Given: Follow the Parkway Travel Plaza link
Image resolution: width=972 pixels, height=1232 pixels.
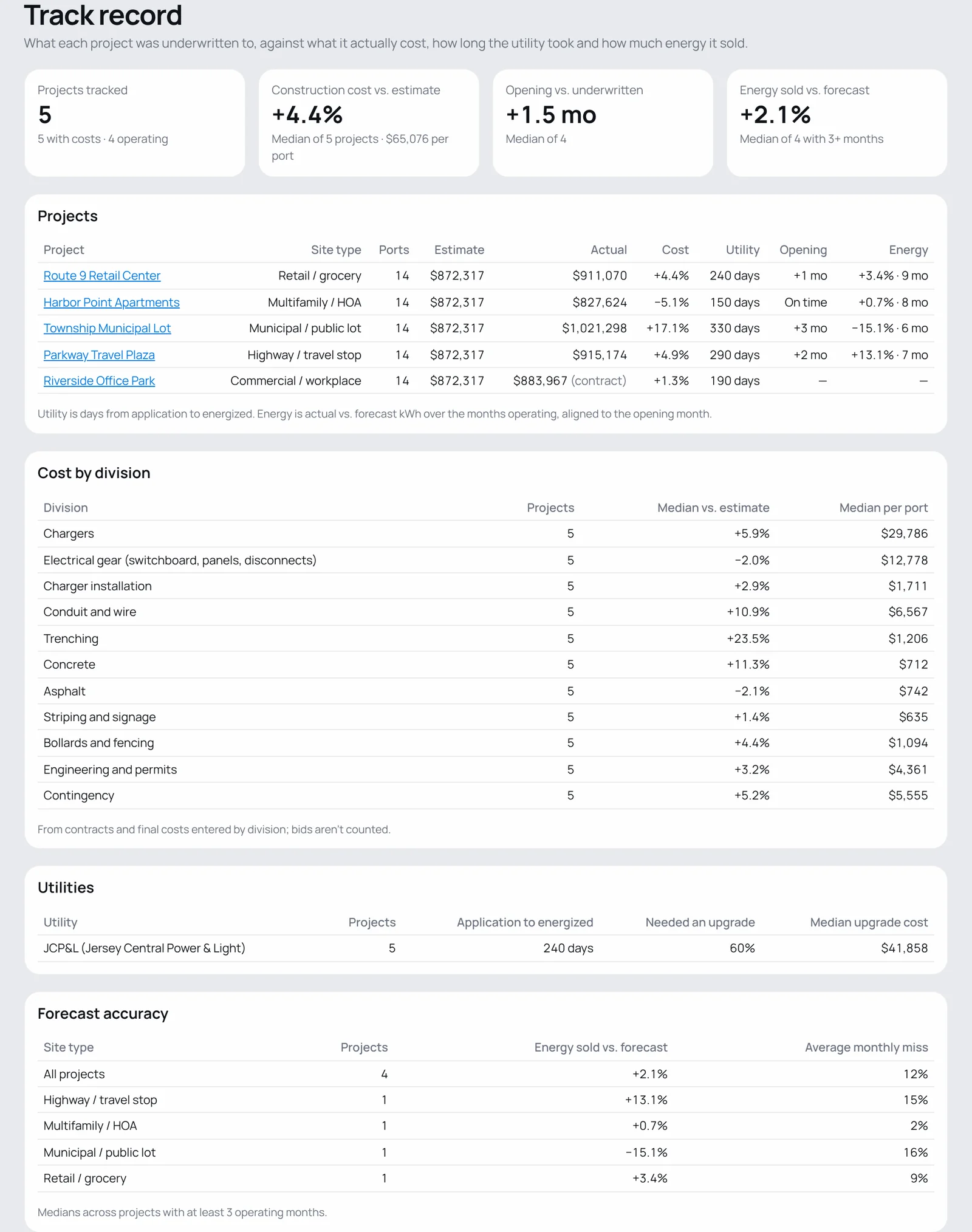Looking at the screenshot, I should pos(99,355).
